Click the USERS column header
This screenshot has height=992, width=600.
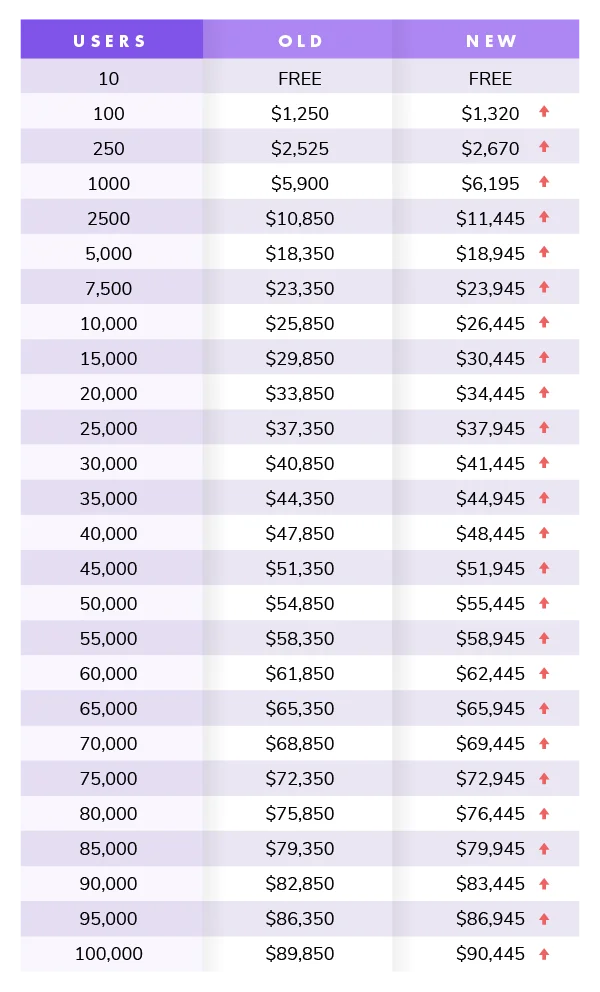coord(110,41)
